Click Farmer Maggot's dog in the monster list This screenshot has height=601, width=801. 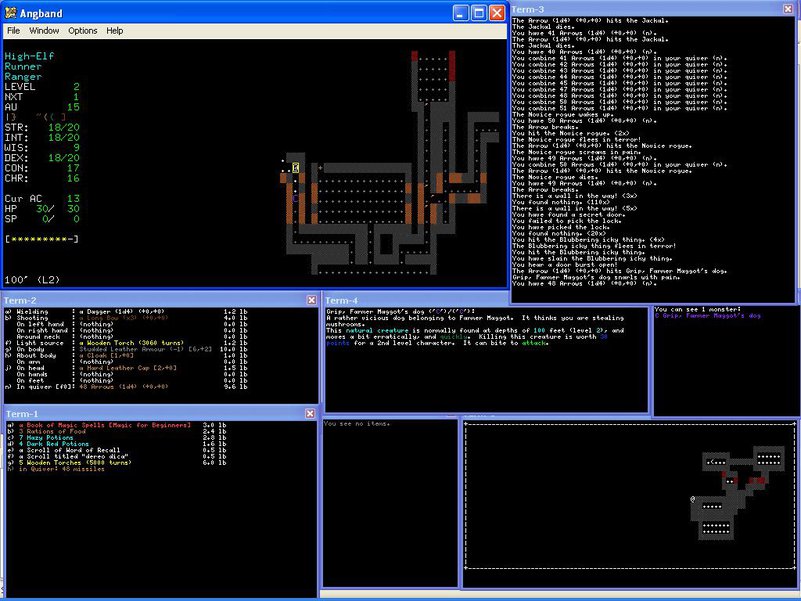(712, 316)
